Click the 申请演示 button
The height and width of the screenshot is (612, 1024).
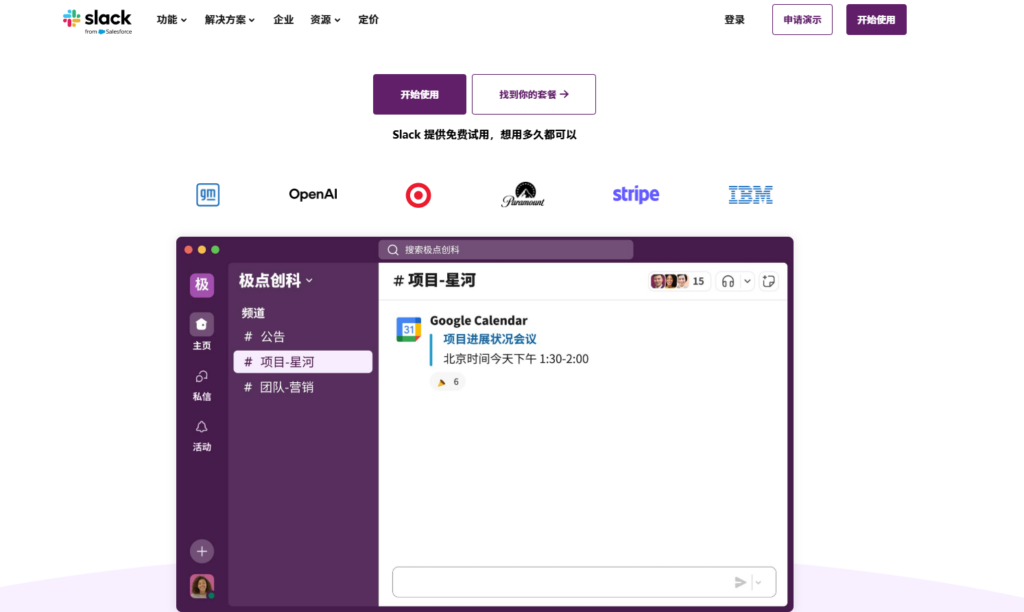(x=802, y=19)
